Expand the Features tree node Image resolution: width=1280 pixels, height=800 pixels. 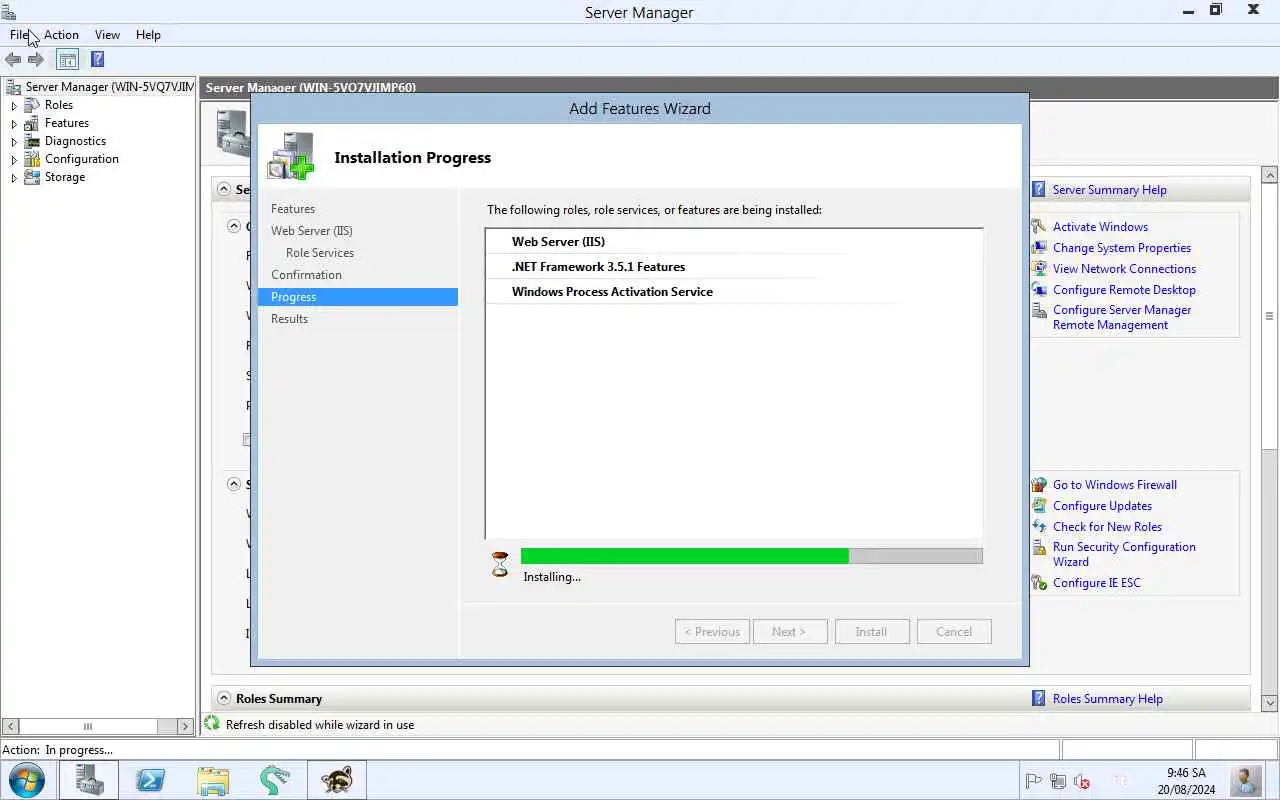14,124
